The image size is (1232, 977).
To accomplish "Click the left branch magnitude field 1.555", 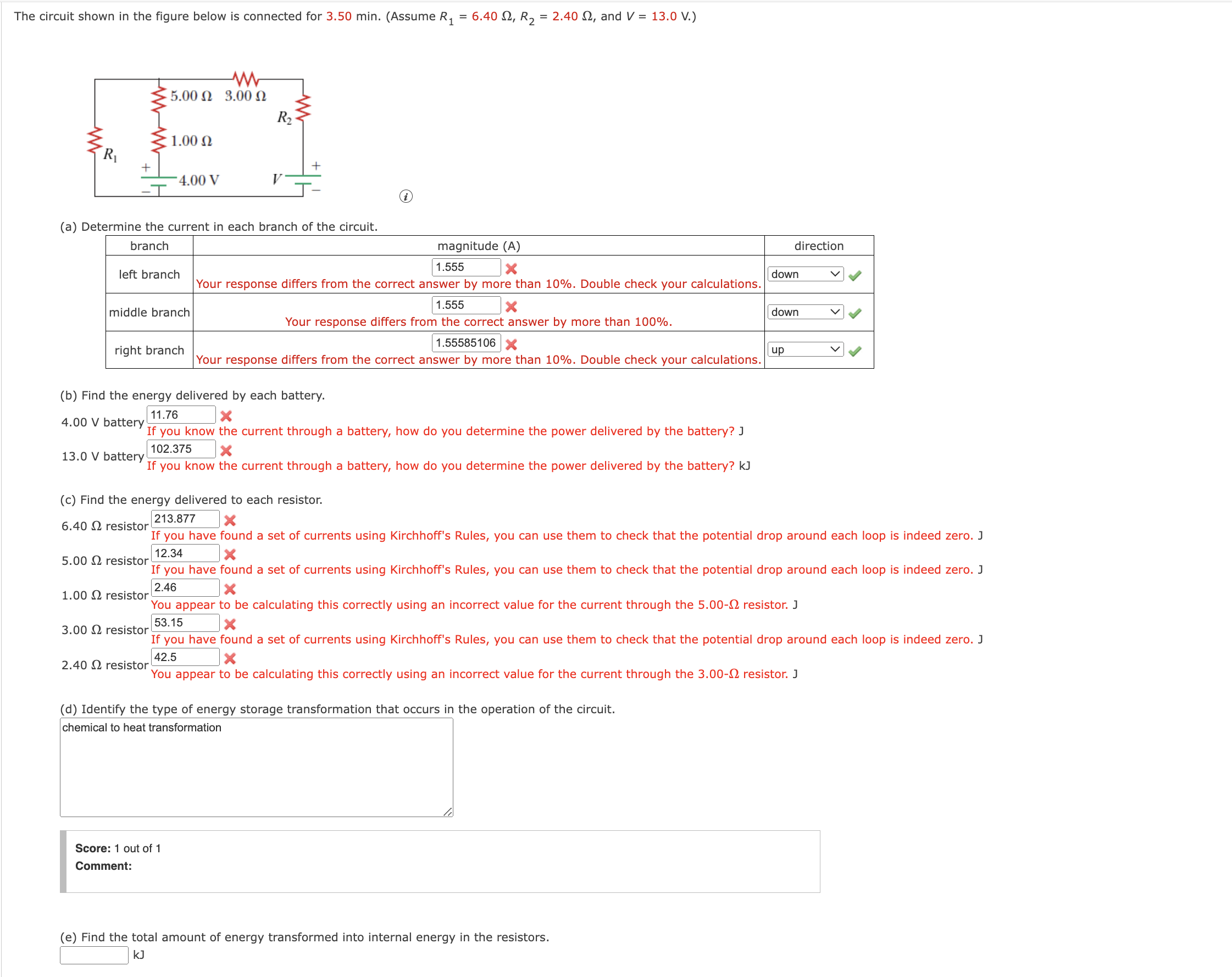I will [x=467, y=267].
